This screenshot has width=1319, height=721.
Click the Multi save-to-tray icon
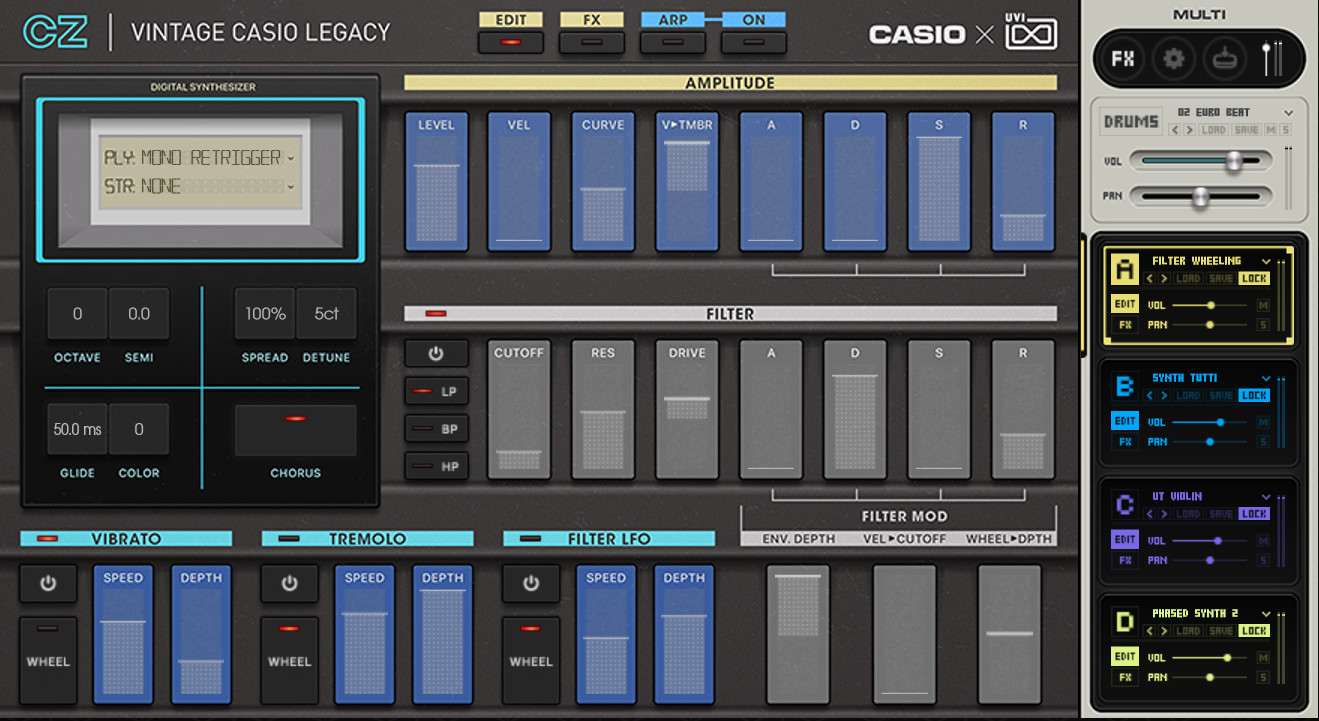coord(1224,59)
